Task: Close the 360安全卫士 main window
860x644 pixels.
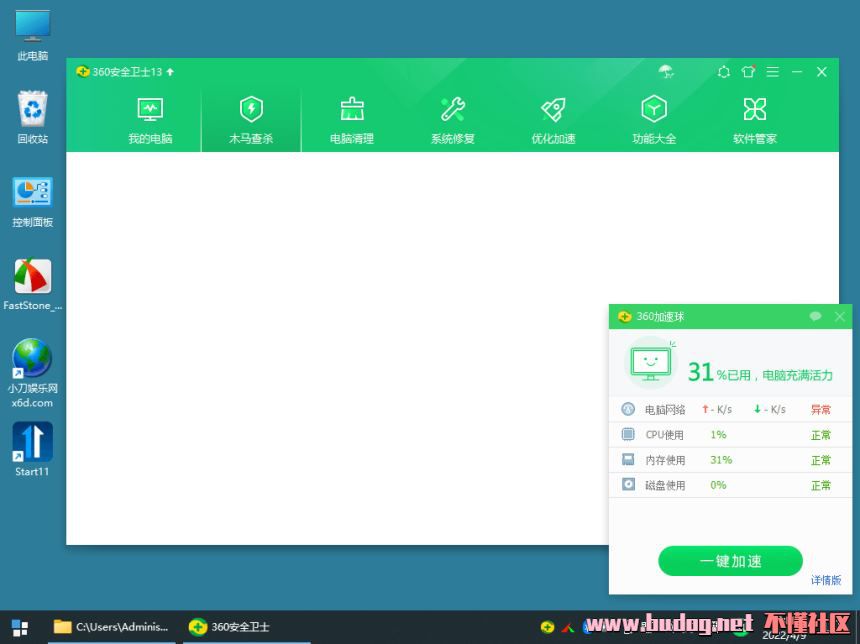Action: [822, 72]
